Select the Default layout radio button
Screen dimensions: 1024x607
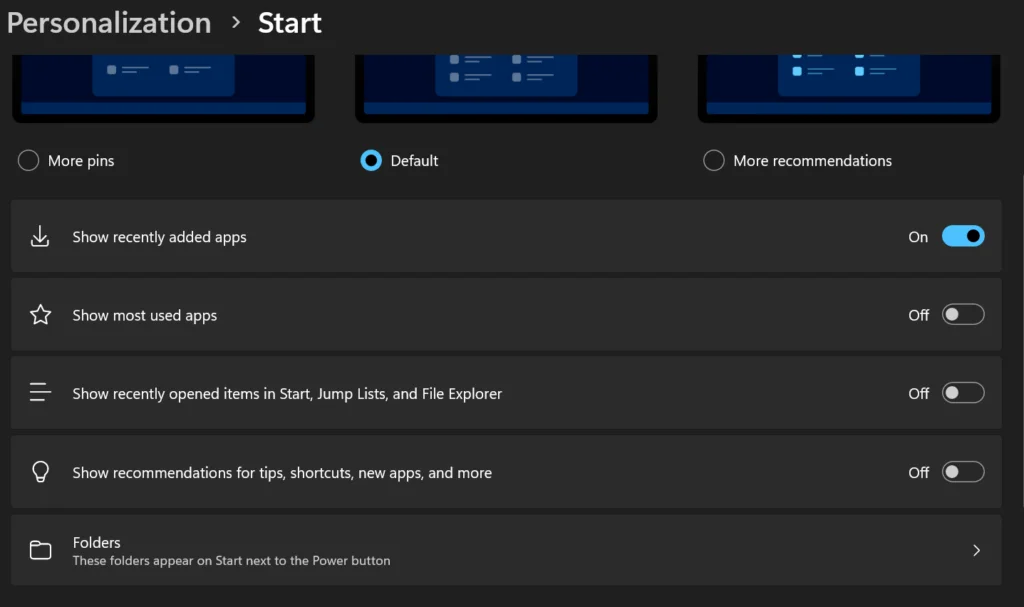coord(370,160)
